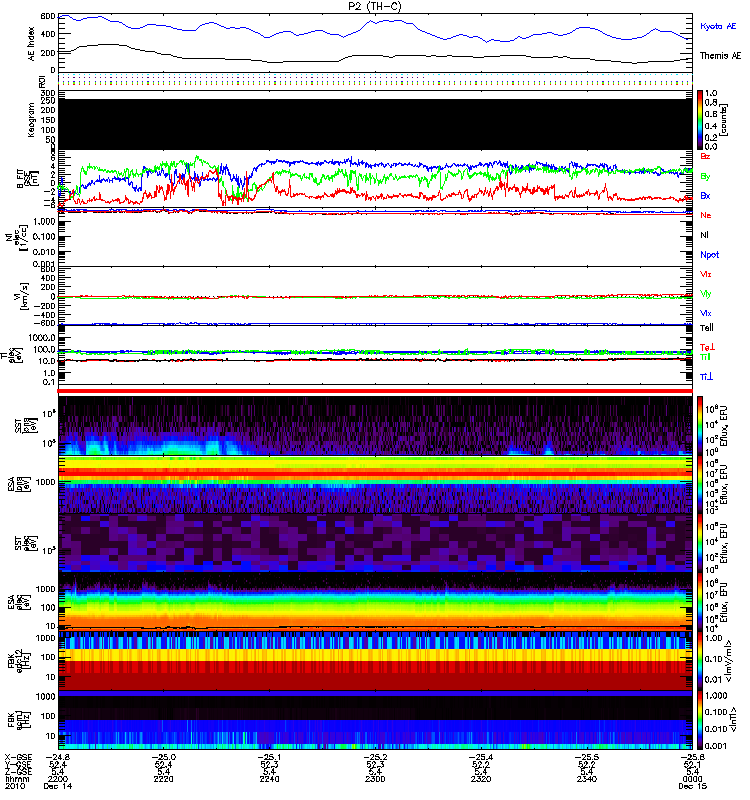Viewport: 750px width, 800px height.
Task: Click the Dec 14 date label
Action: [x=58, y=786]
